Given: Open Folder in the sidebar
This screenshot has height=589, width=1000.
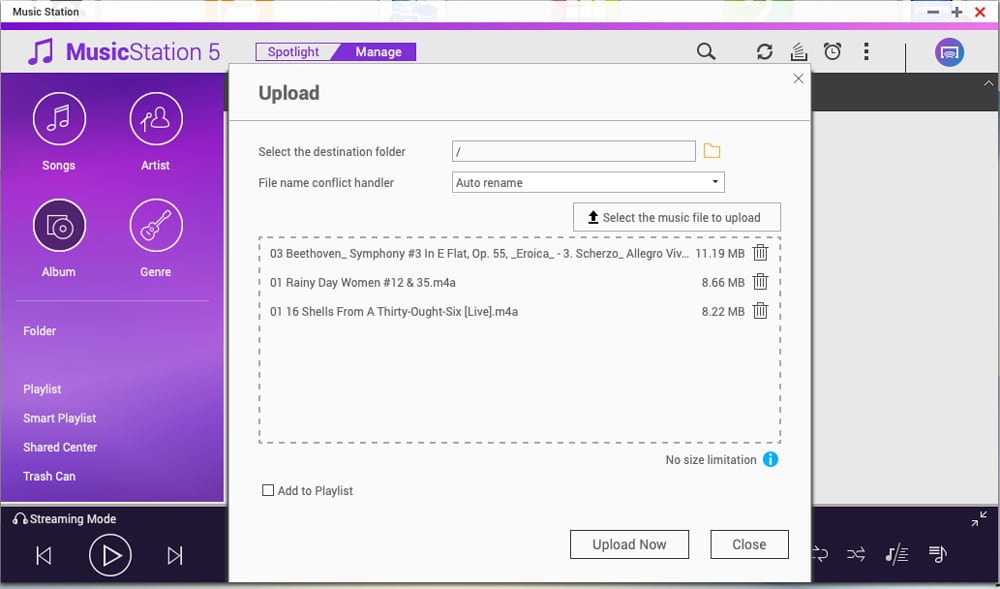Looking at the screenshot, I should [40, 331].
